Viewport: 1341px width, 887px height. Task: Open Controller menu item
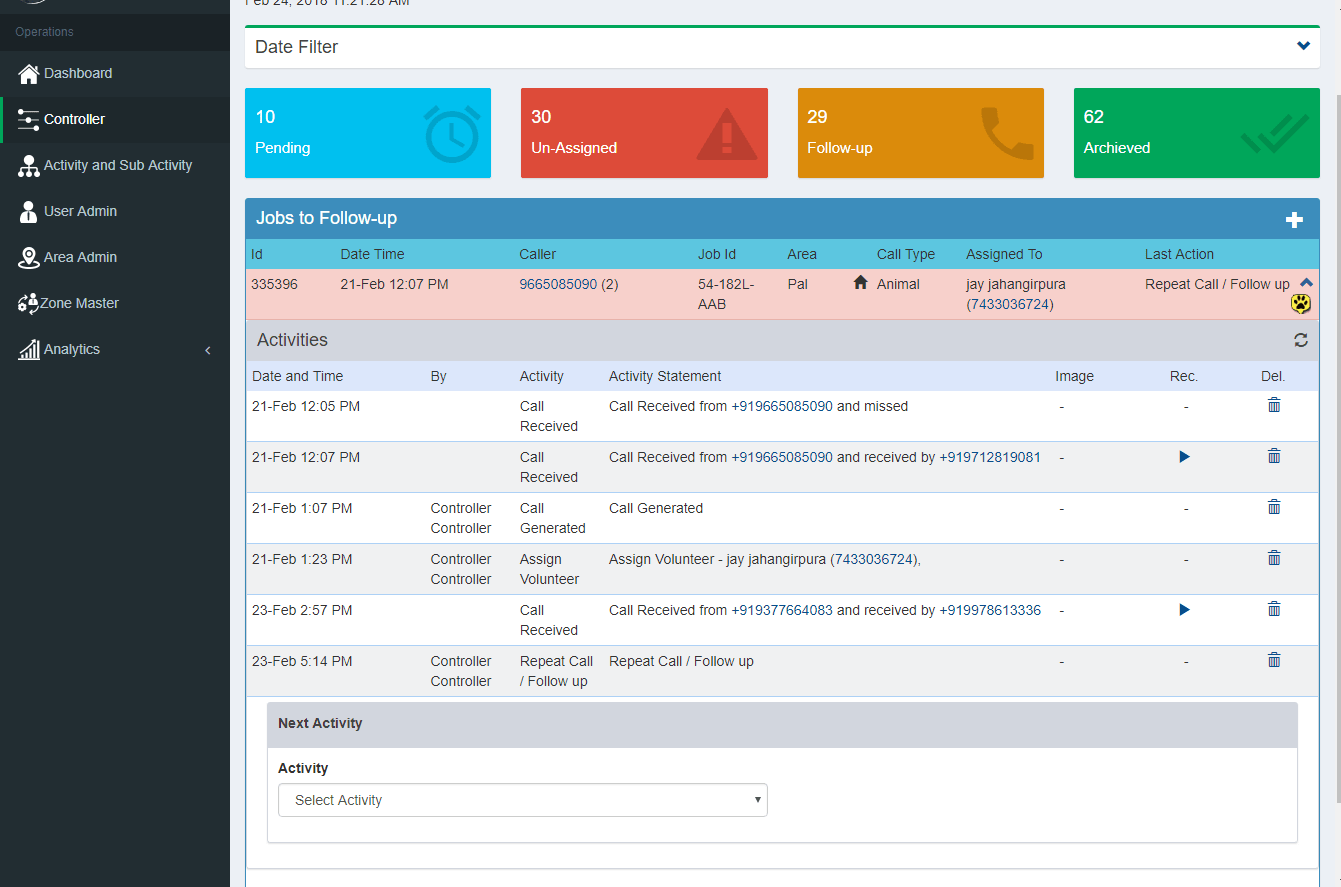pos(115,119)
